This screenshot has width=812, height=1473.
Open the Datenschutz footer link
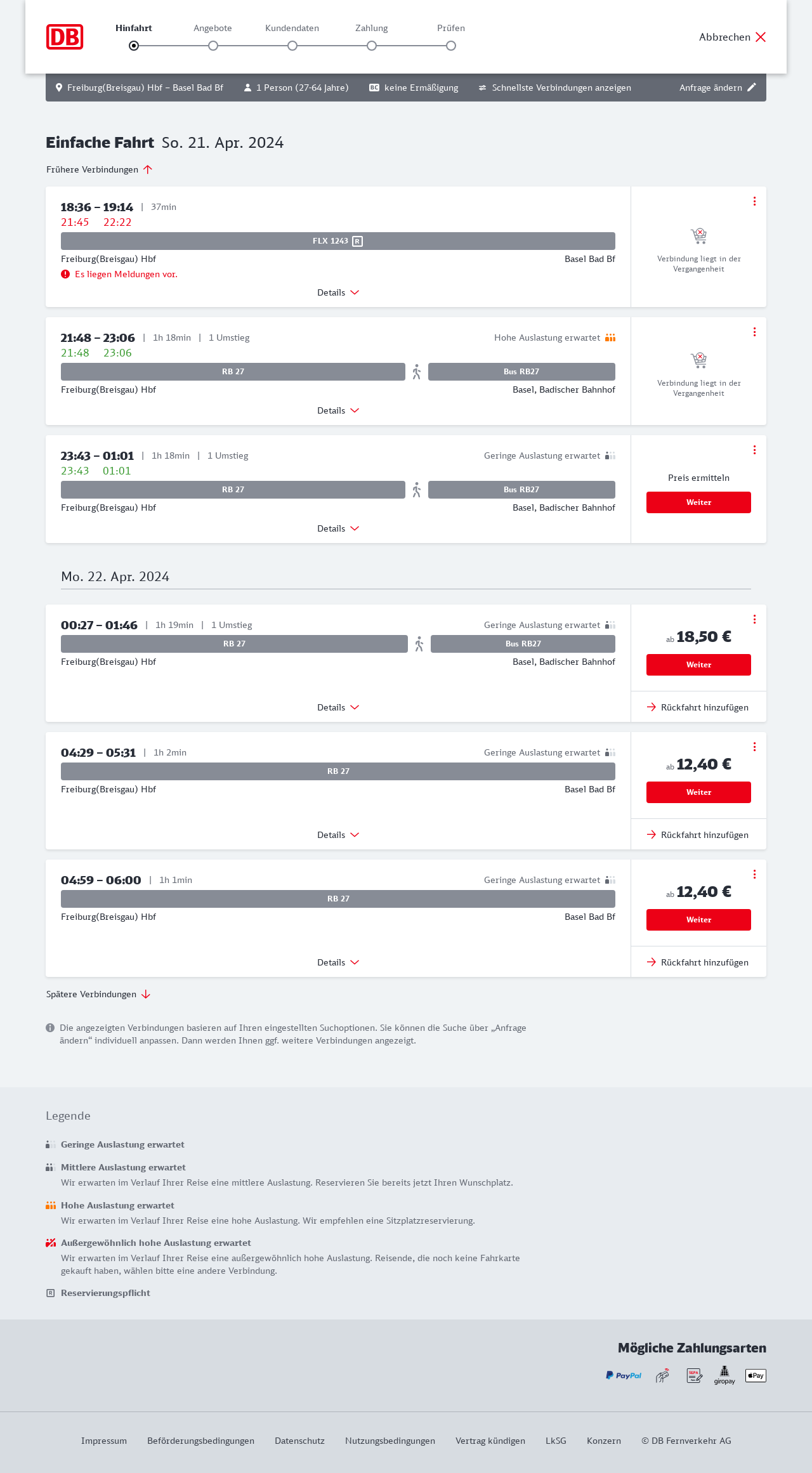click(x=299, y=1441)
